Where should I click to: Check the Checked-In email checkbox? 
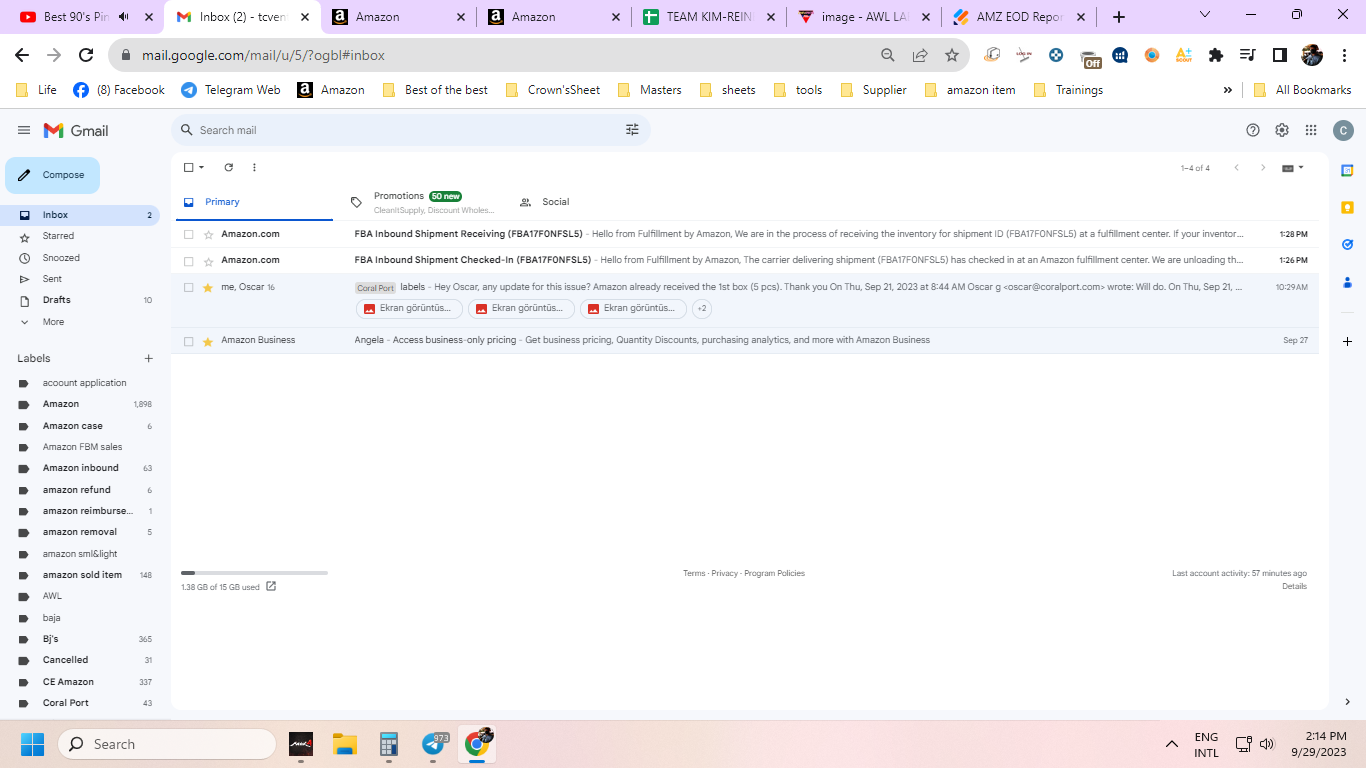click(x=188, y=261)
